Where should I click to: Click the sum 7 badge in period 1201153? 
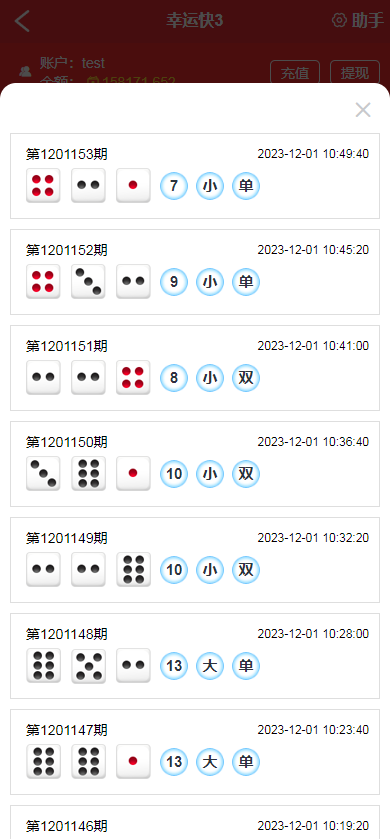point(174,186)
